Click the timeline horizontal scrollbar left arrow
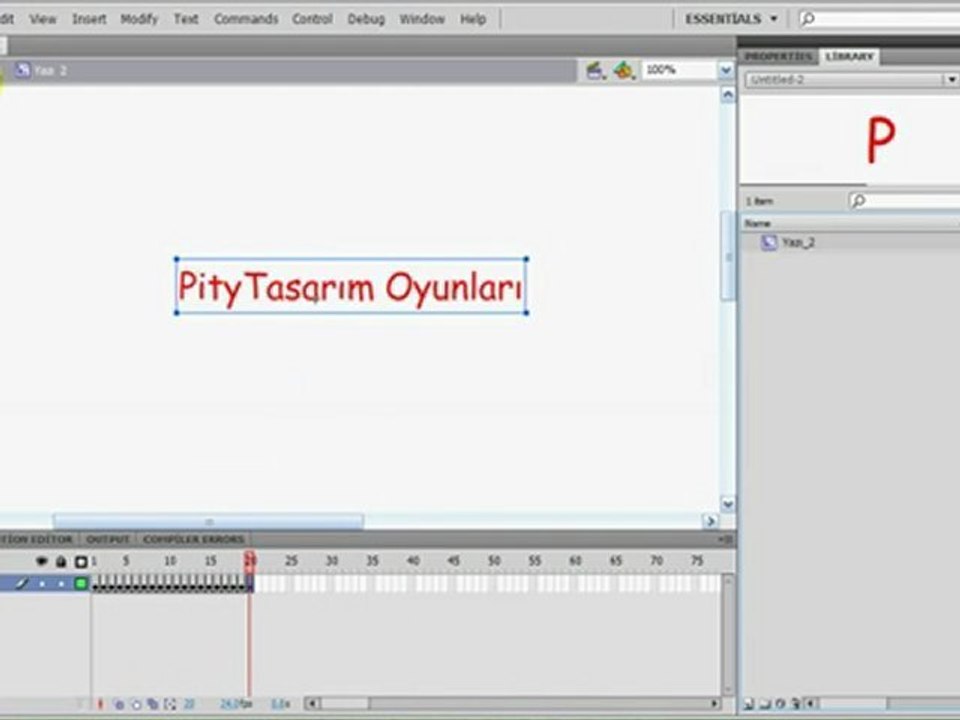 [312, 704]
